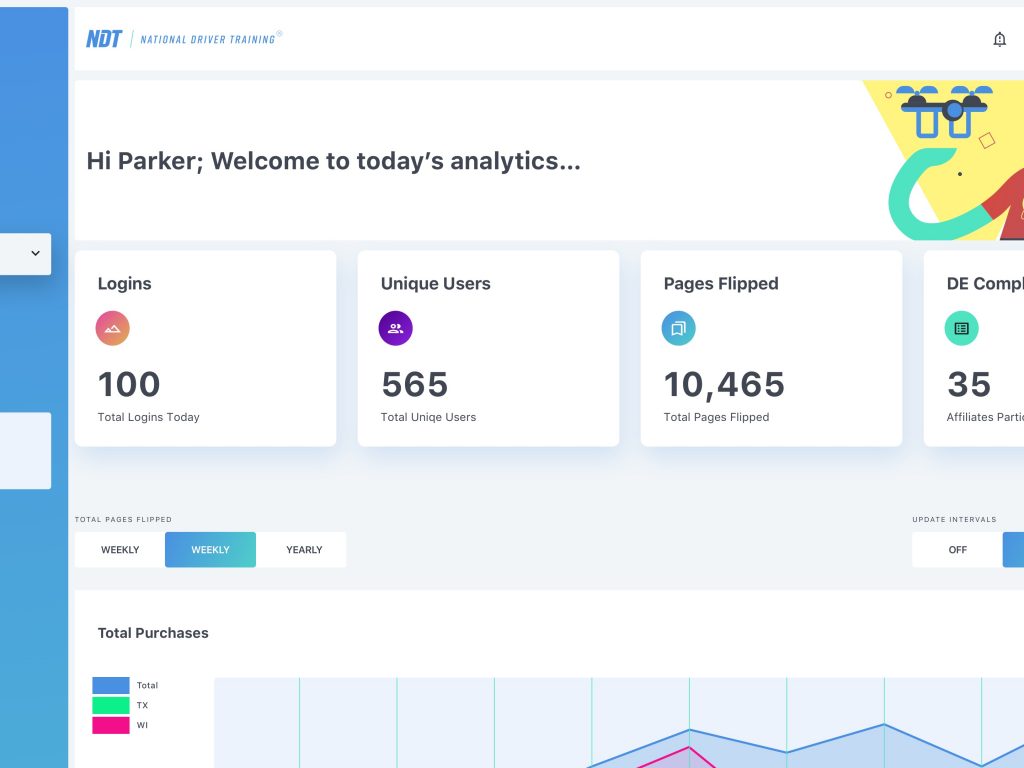
Task: Click the green TX legend swatch
Action: [111, 705]
